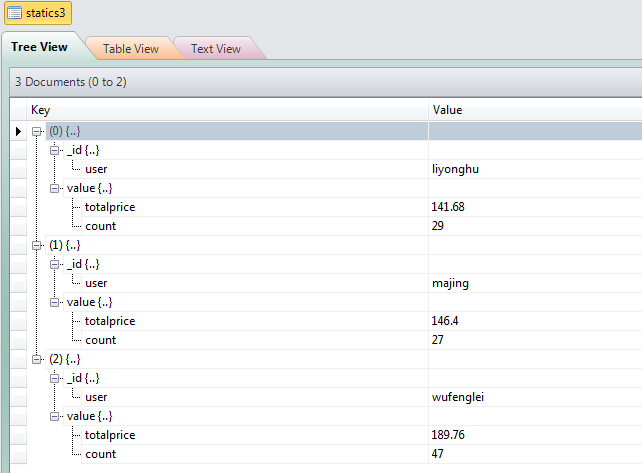
Task: Collapse document (1) node
Action: coord(36,245)
